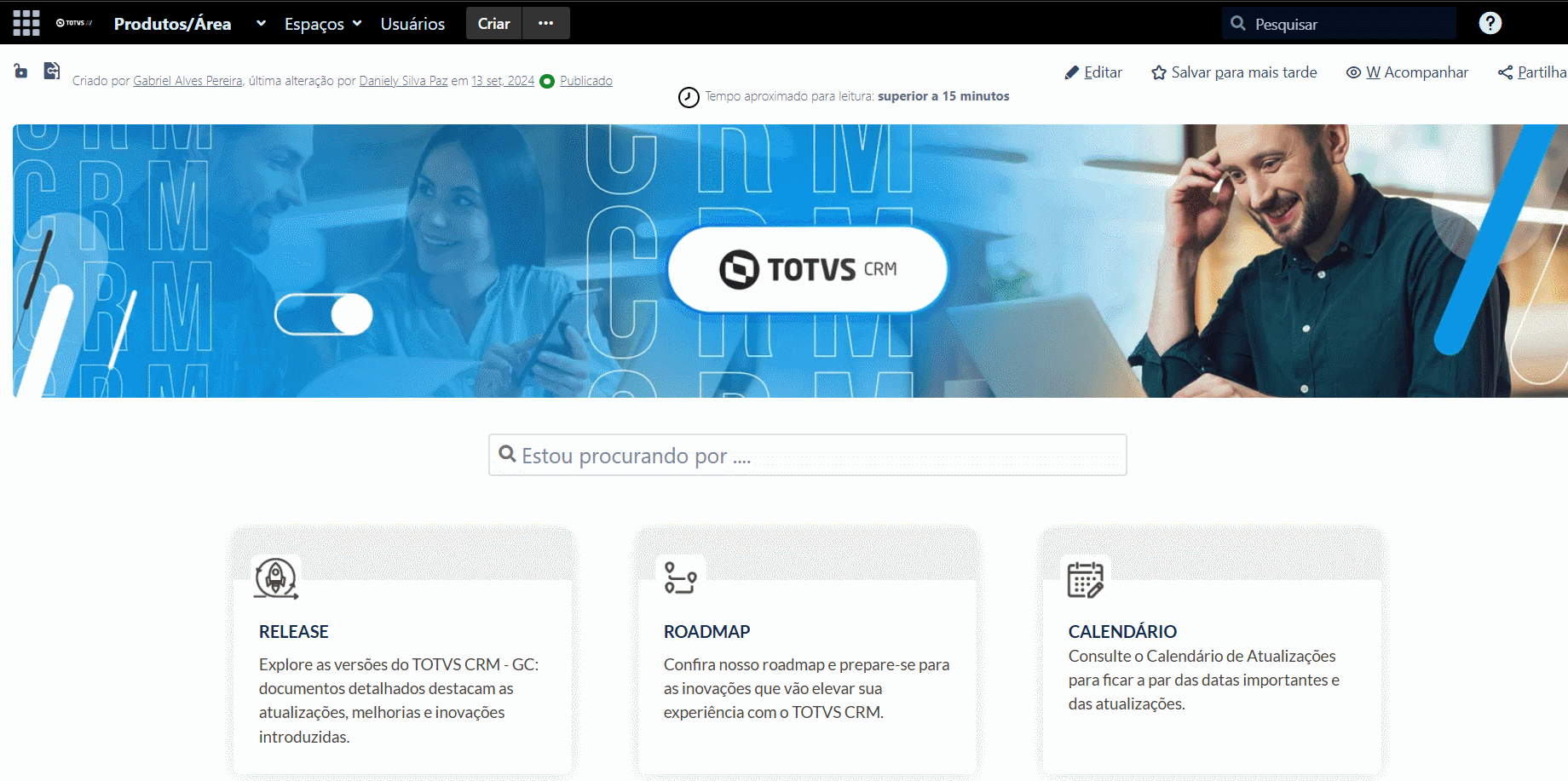Click the date link 13 set, 2024
The width and height of the screenshot is (1568, 781).
[x=503, y=81]
